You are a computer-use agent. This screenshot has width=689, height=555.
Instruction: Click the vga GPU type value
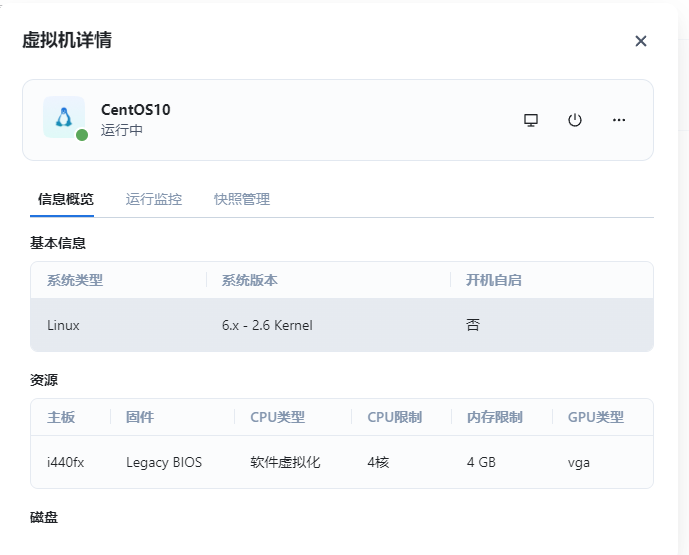point(579,463)
